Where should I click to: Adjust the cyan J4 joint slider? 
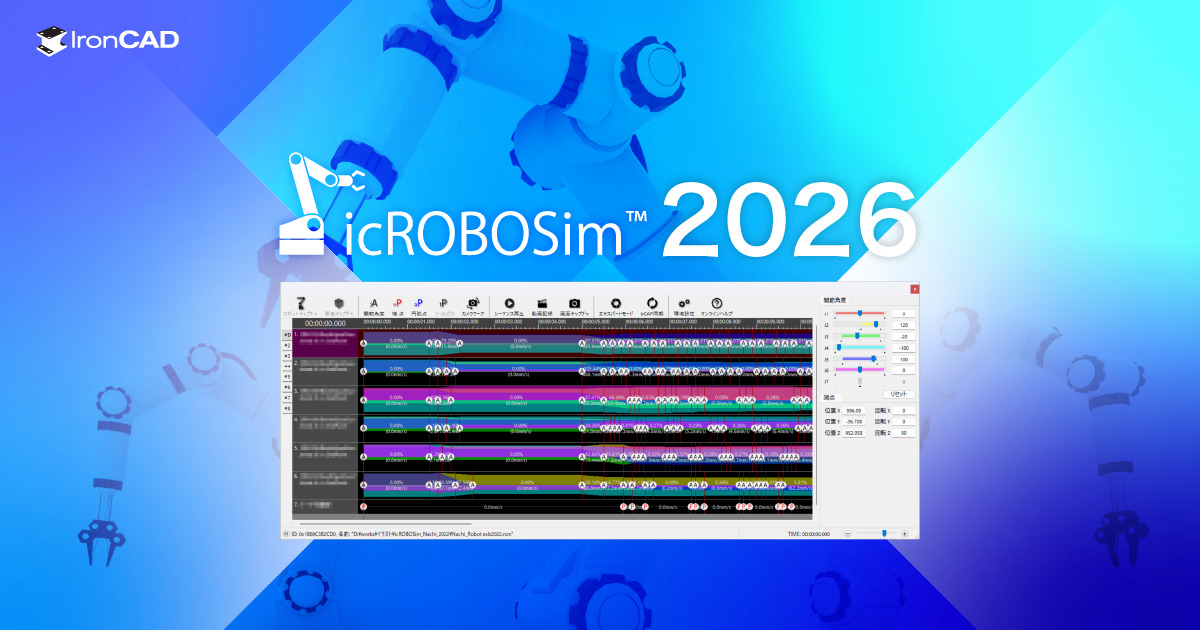(860, 347)
